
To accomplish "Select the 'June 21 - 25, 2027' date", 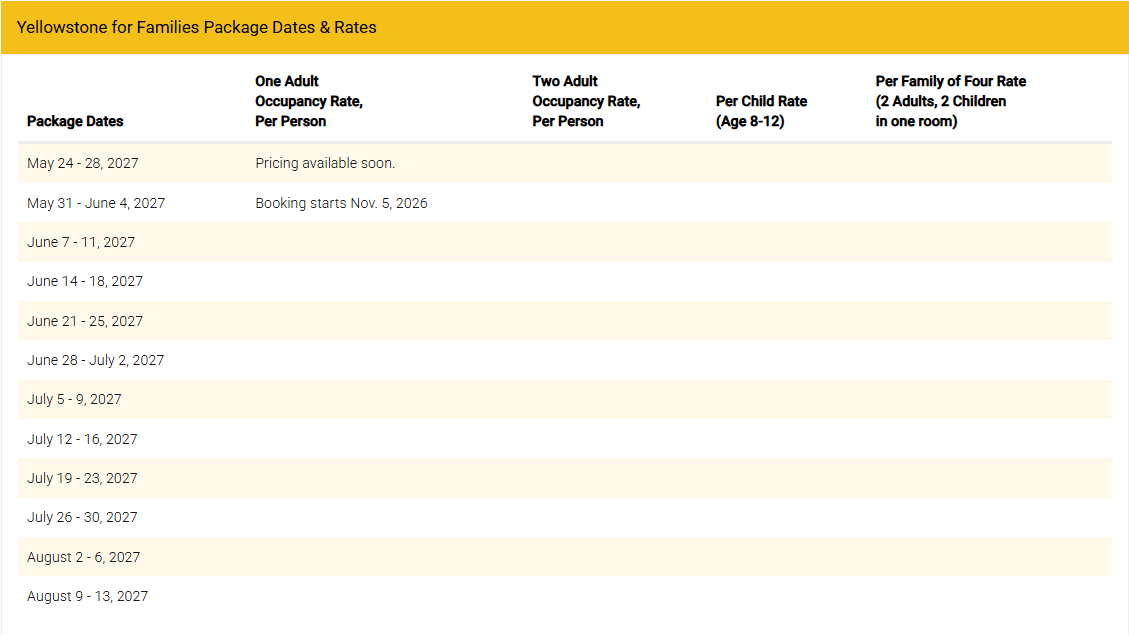I will tap(85, 321).
